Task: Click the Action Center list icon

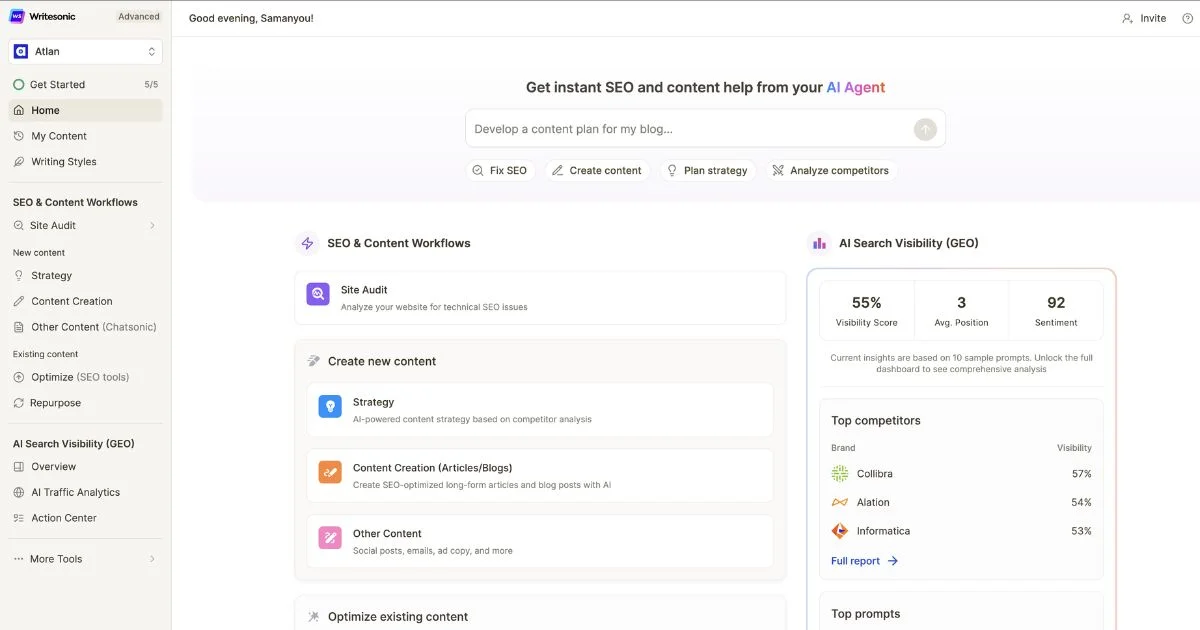Action: tap(19, 518)
